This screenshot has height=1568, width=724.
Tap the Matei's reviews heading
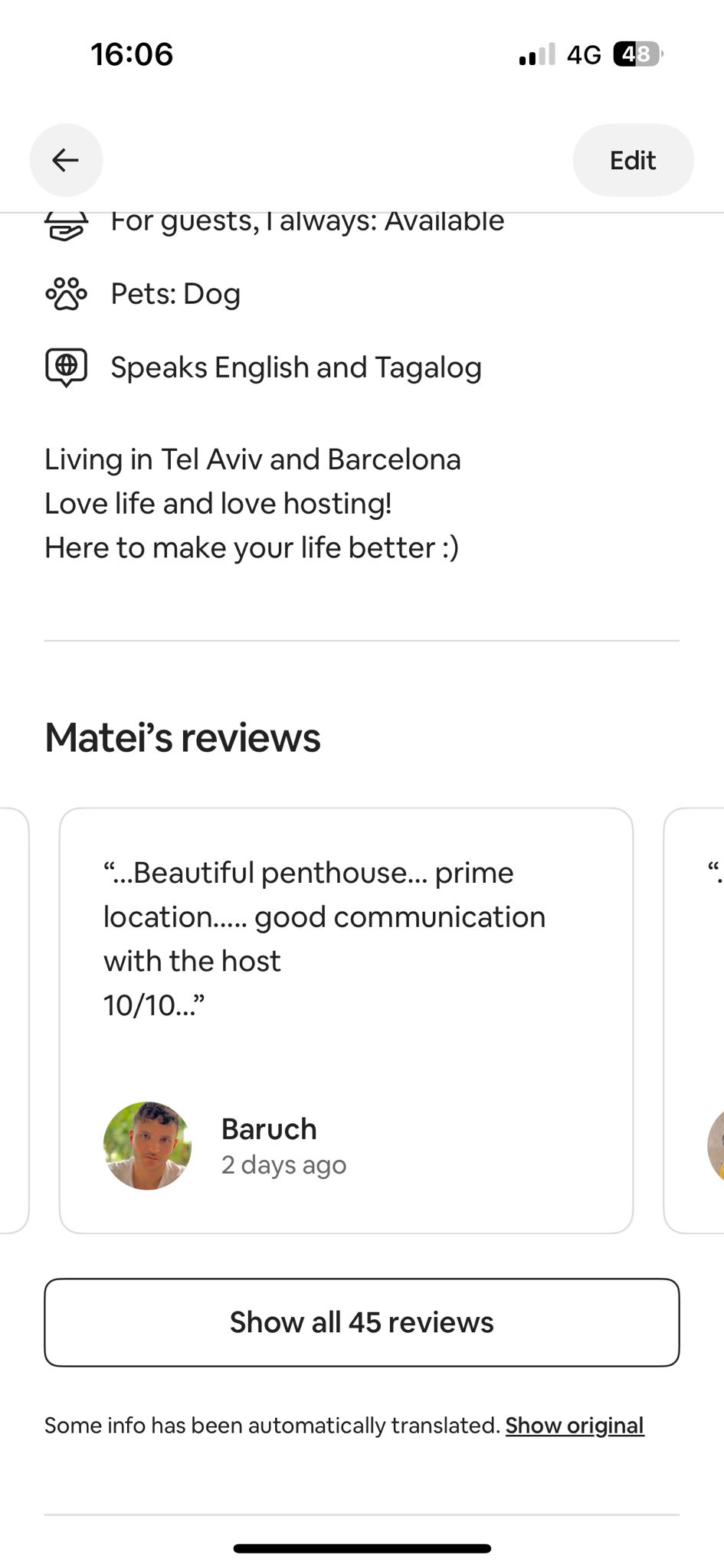point(182,738)
